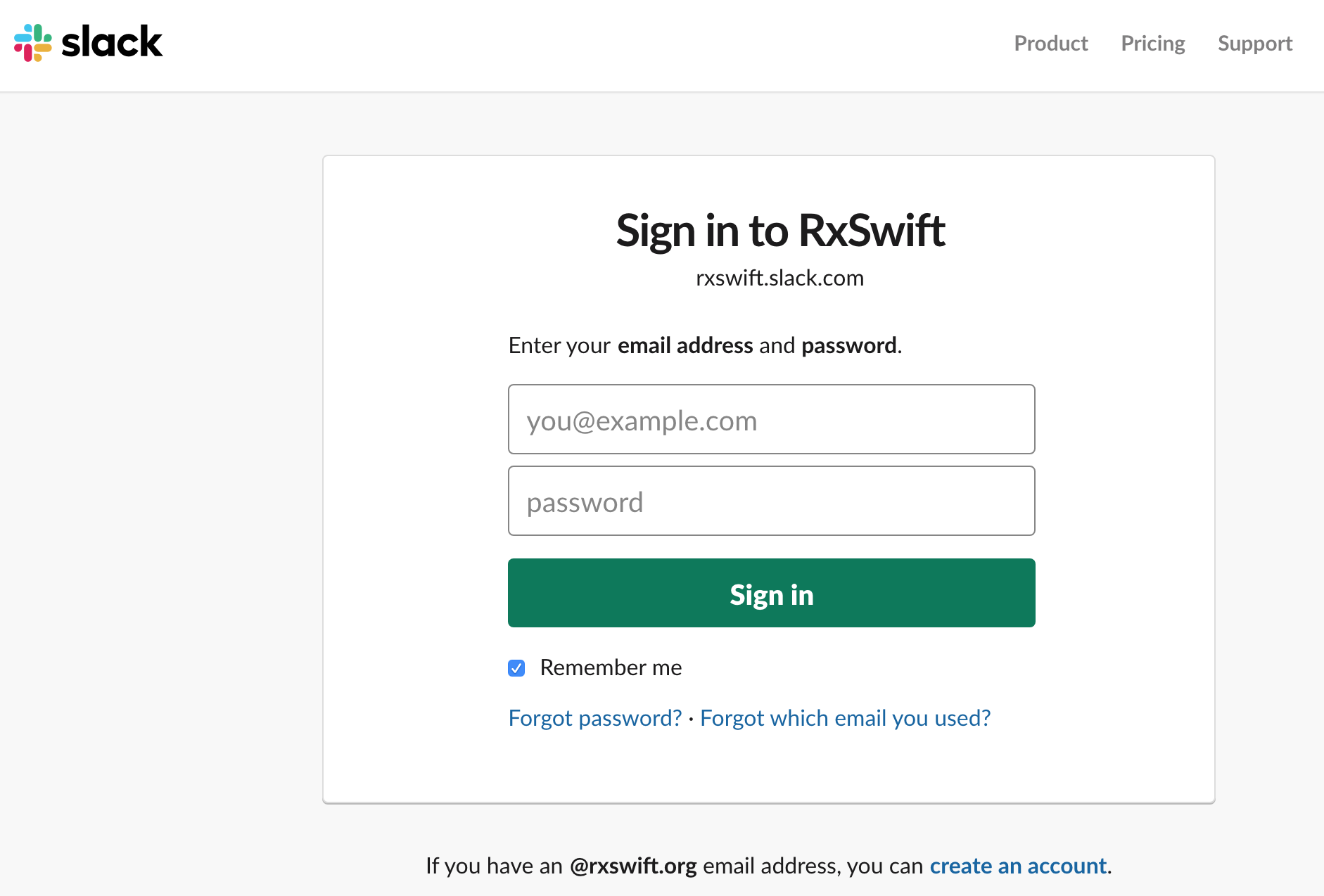
Task: Click the colorful Slack hashtag logo icon
Action: pos(32,43)
